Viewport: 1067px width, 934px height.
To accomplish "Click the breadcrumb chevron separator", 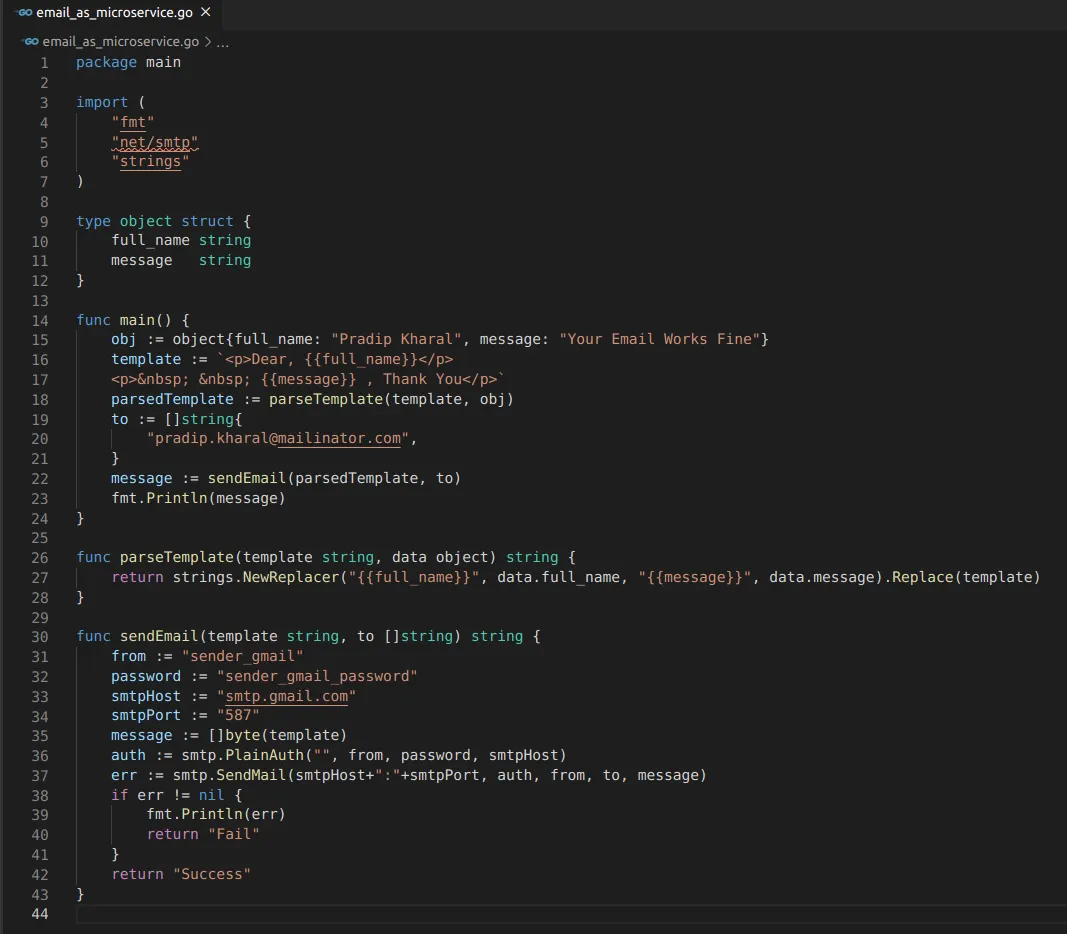I will [x=208, y=41].
